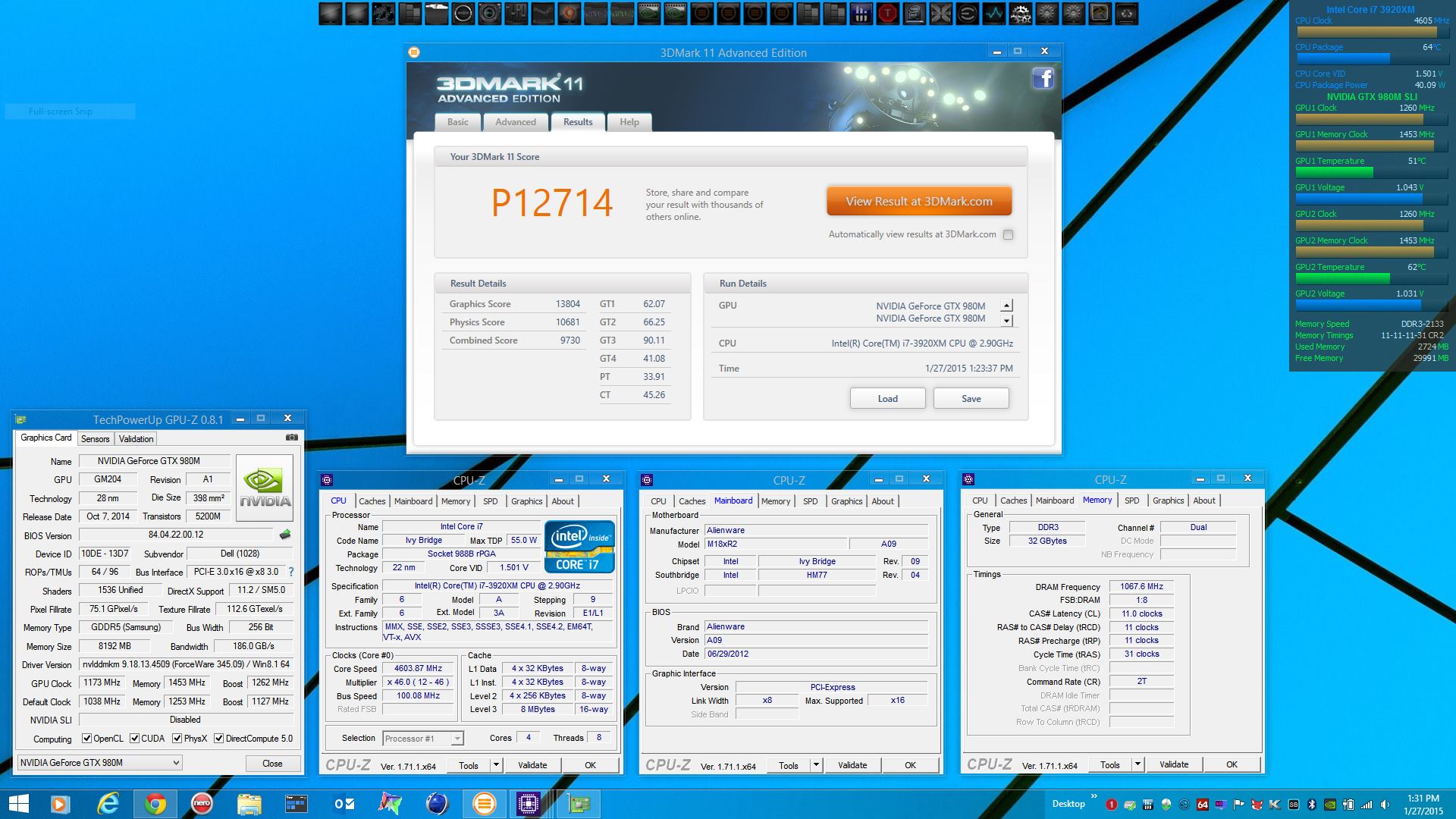
Task: Click the taskbar clock 1:31 PM
Action: 1423,799
